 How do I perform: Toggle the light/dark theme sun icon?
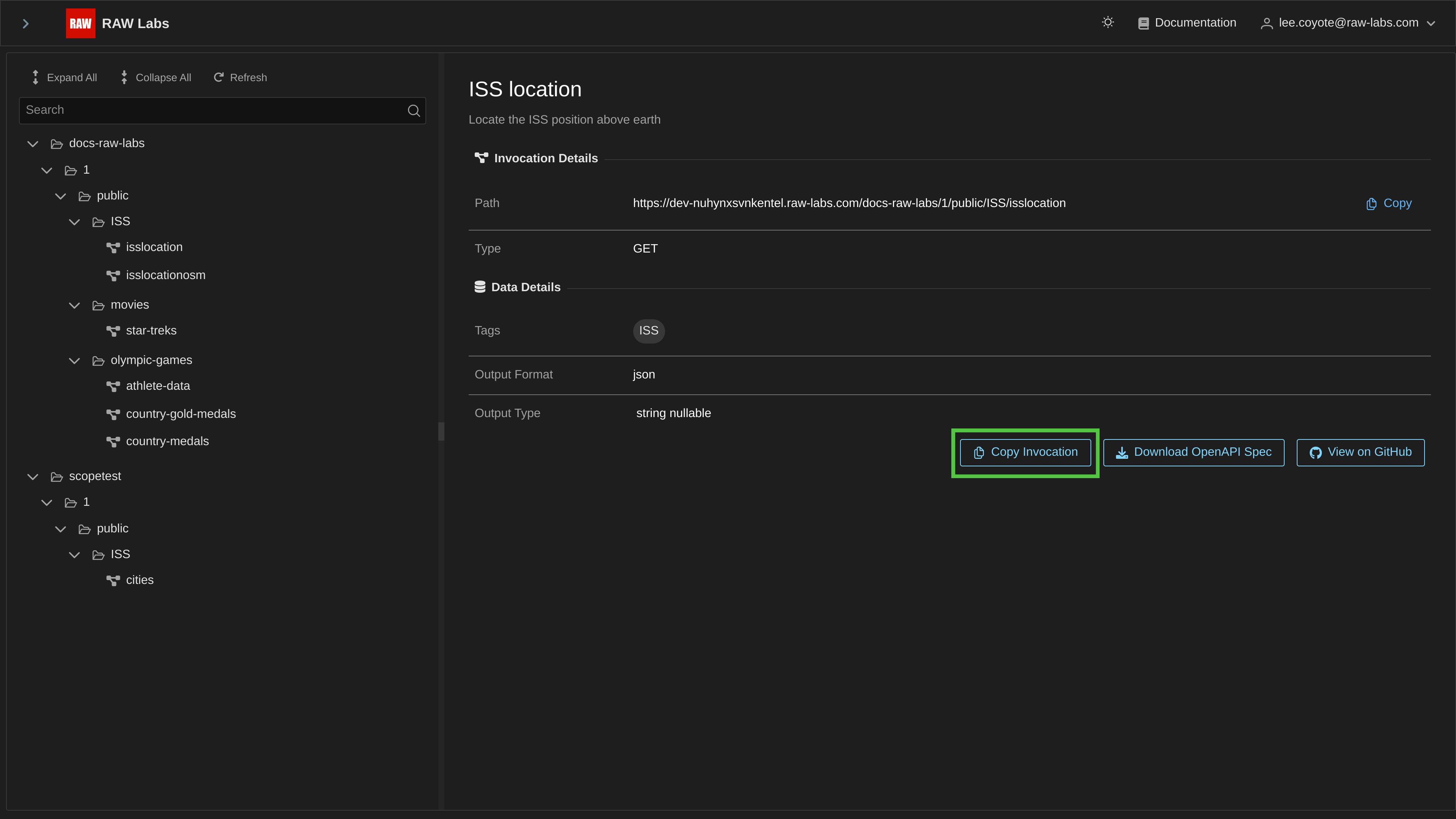1108,23
